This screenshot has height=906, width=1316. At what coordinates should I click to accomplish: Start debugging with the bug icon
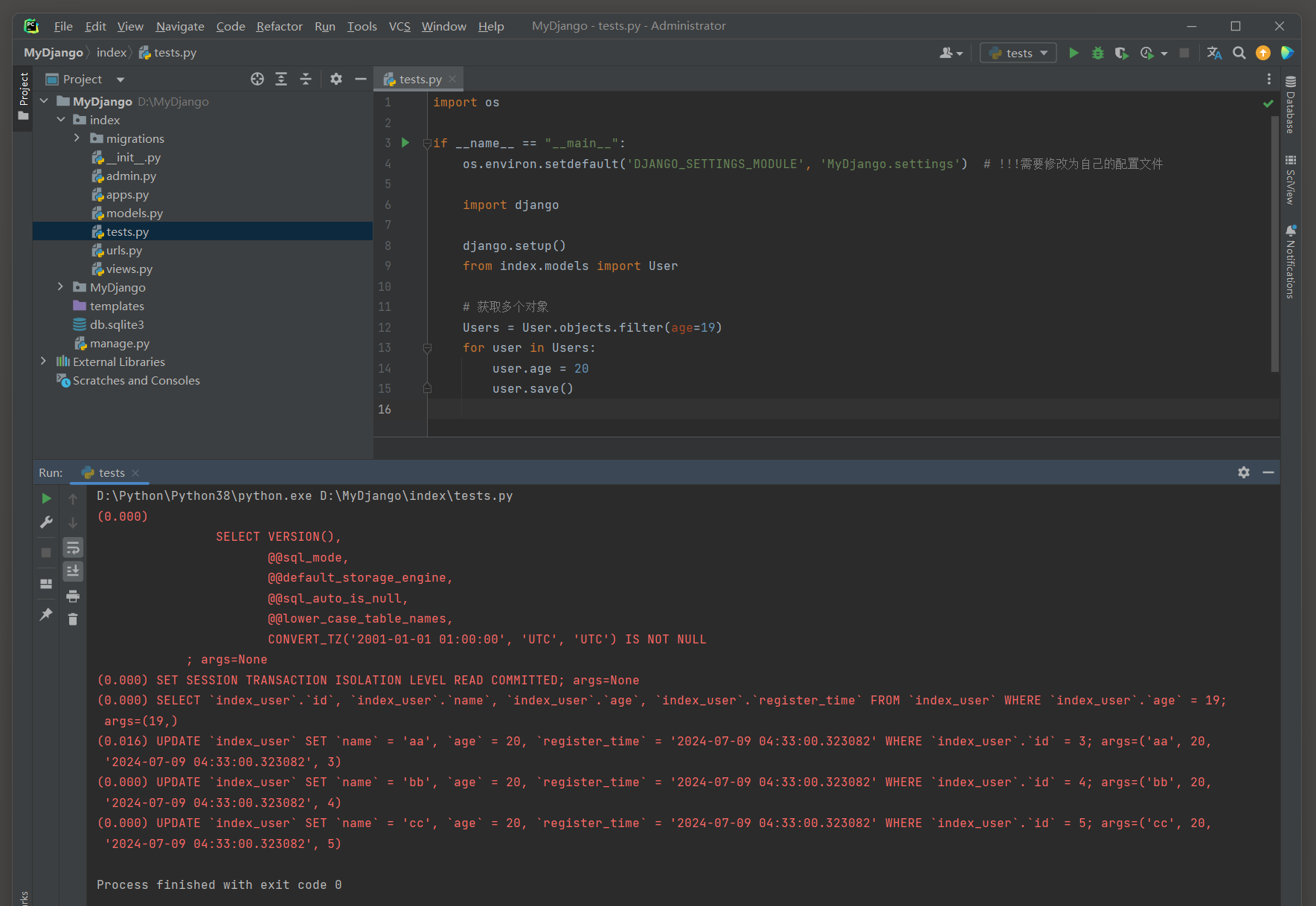(1097, 53)
